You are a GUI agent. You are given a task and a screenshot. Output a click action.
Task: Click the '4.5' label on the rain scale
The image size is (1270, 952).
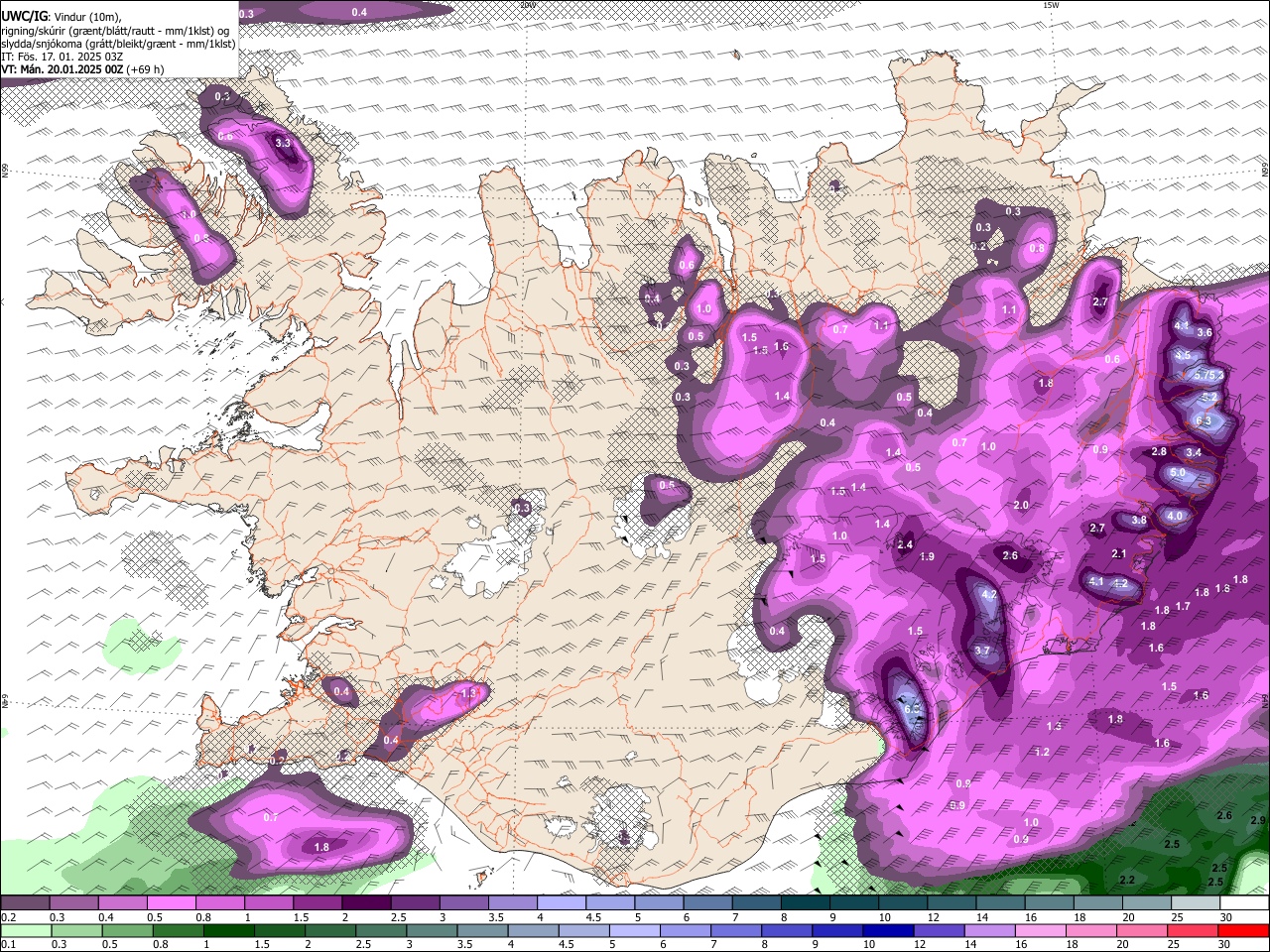[x=567, y=945]
